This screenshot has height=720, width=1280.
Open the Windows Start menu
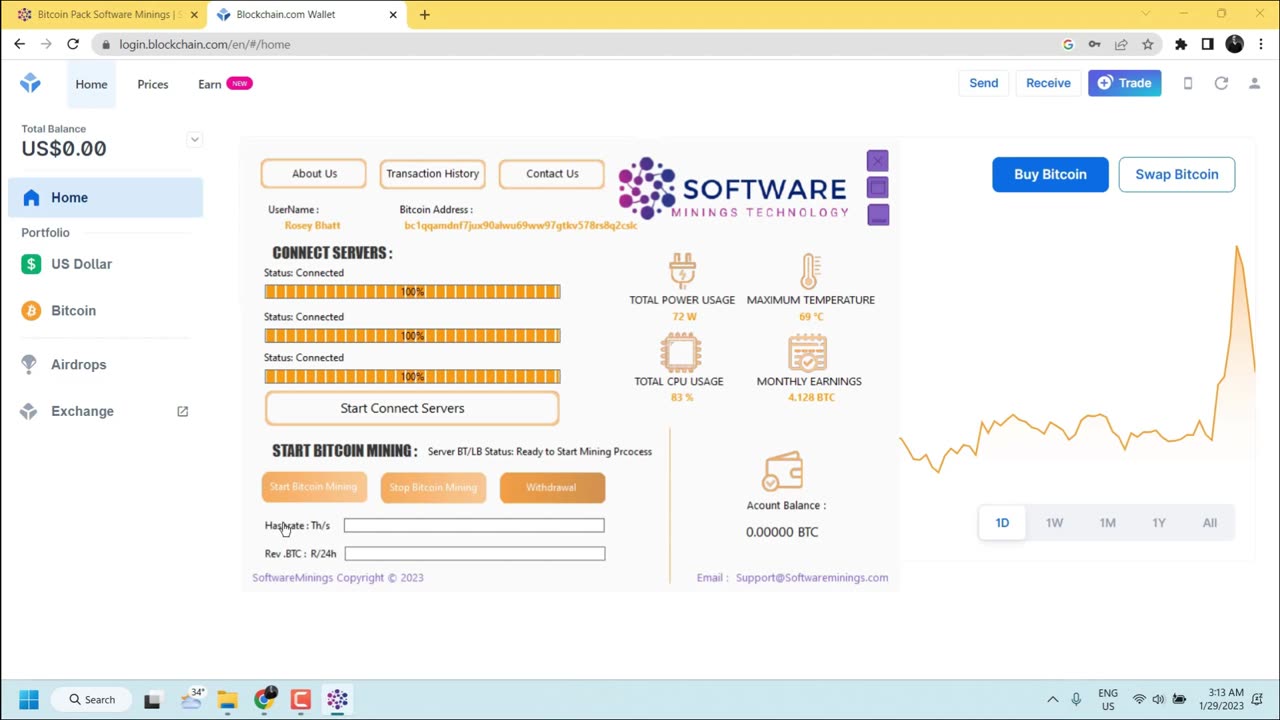coord(28,699)
